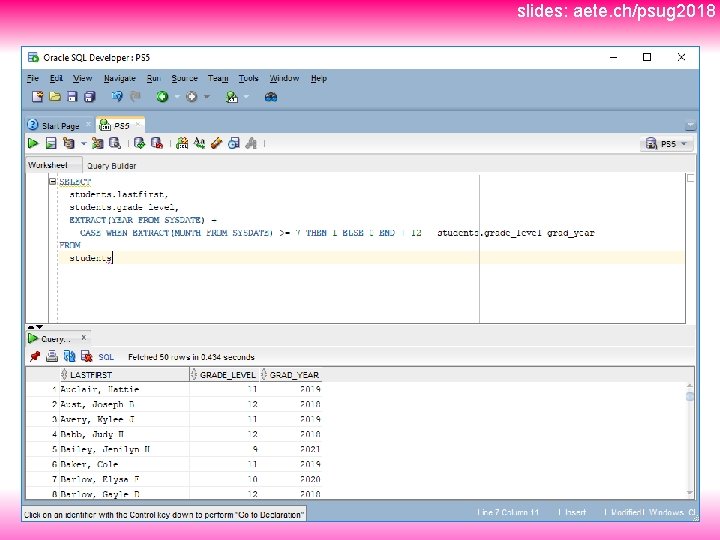720x540 pixels.
Task: Close the Query Result tab
Action: coord(84,338)
